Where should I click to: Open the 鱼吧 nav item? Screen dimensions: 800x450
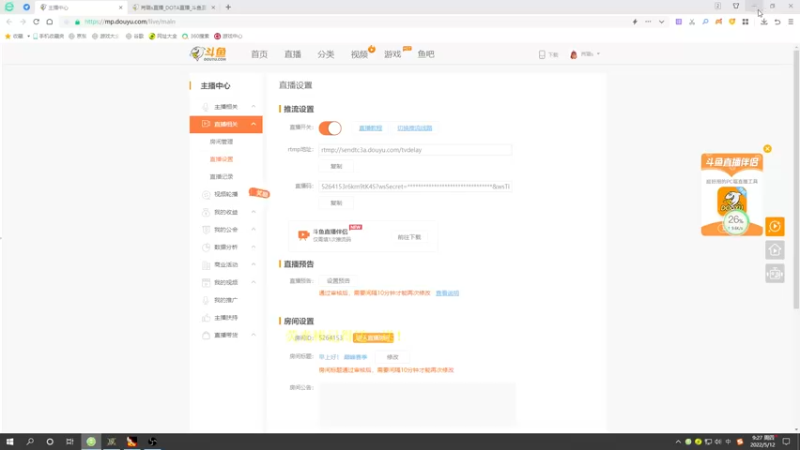(x=426, y=54)
